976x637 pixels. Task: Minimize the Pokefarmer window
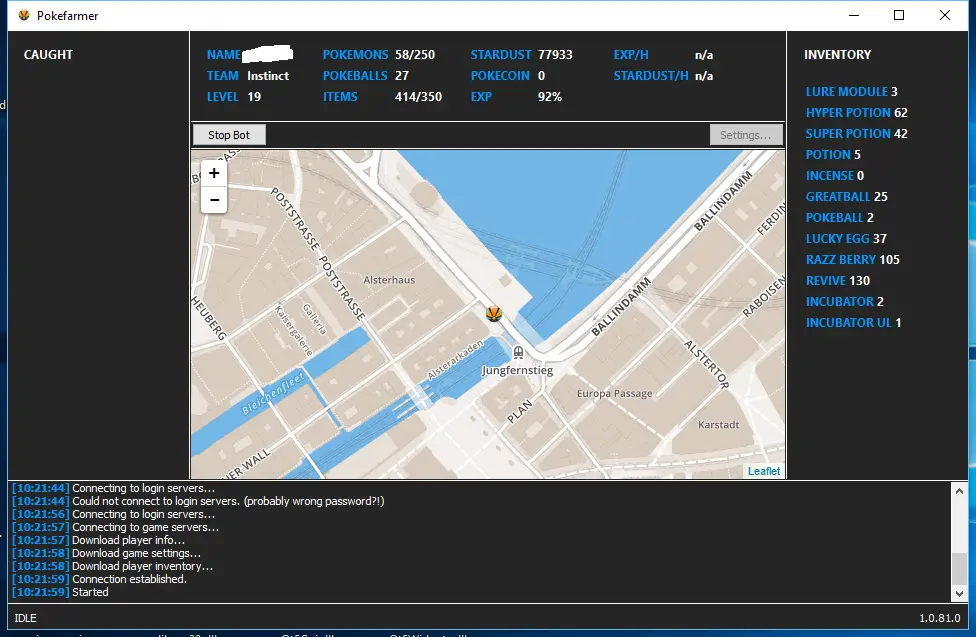(x=853, y=16)
